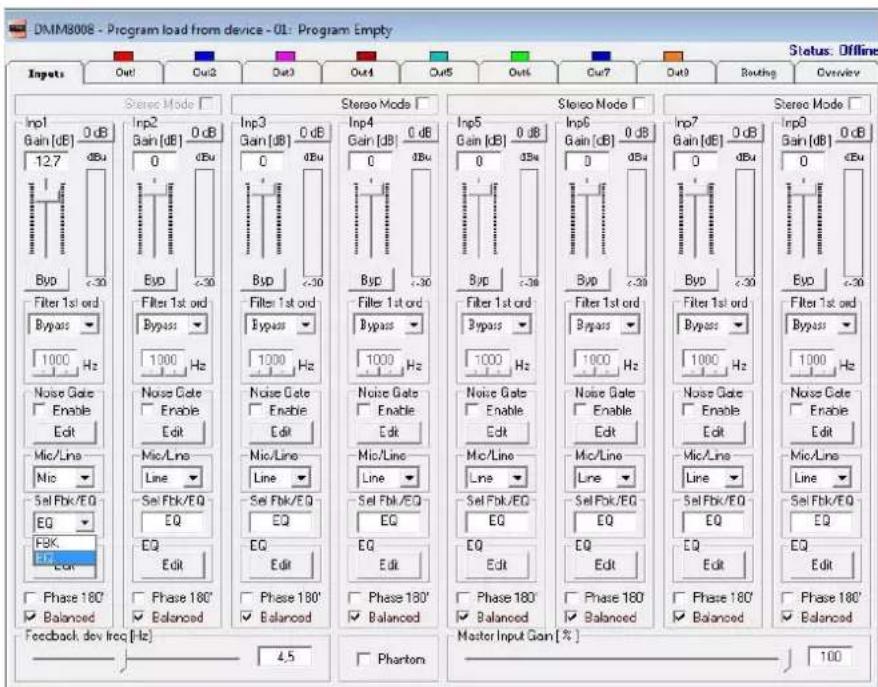Expand the Inp8 Mic/Line selector
Screen dimensions: 878x687
pyautogui.click(x=842, y=478)
